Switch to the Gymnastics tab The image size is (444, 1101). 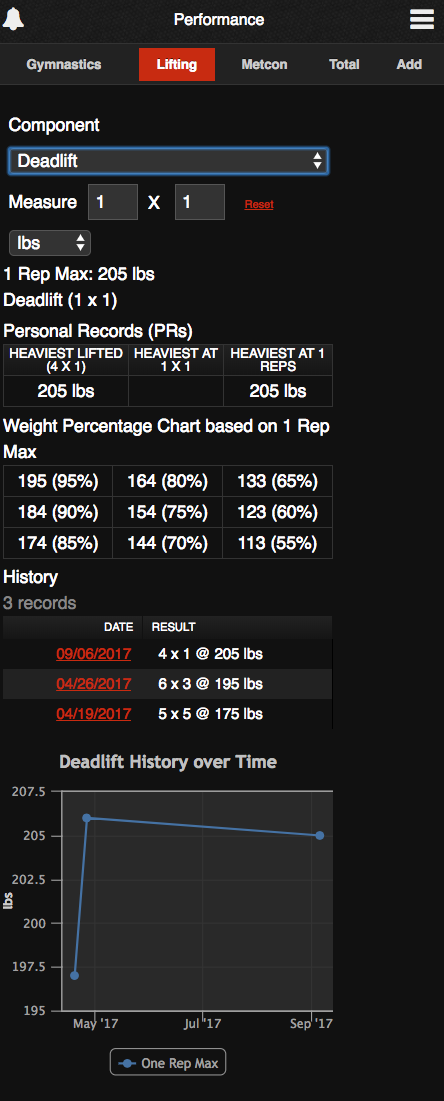[64, 65]
